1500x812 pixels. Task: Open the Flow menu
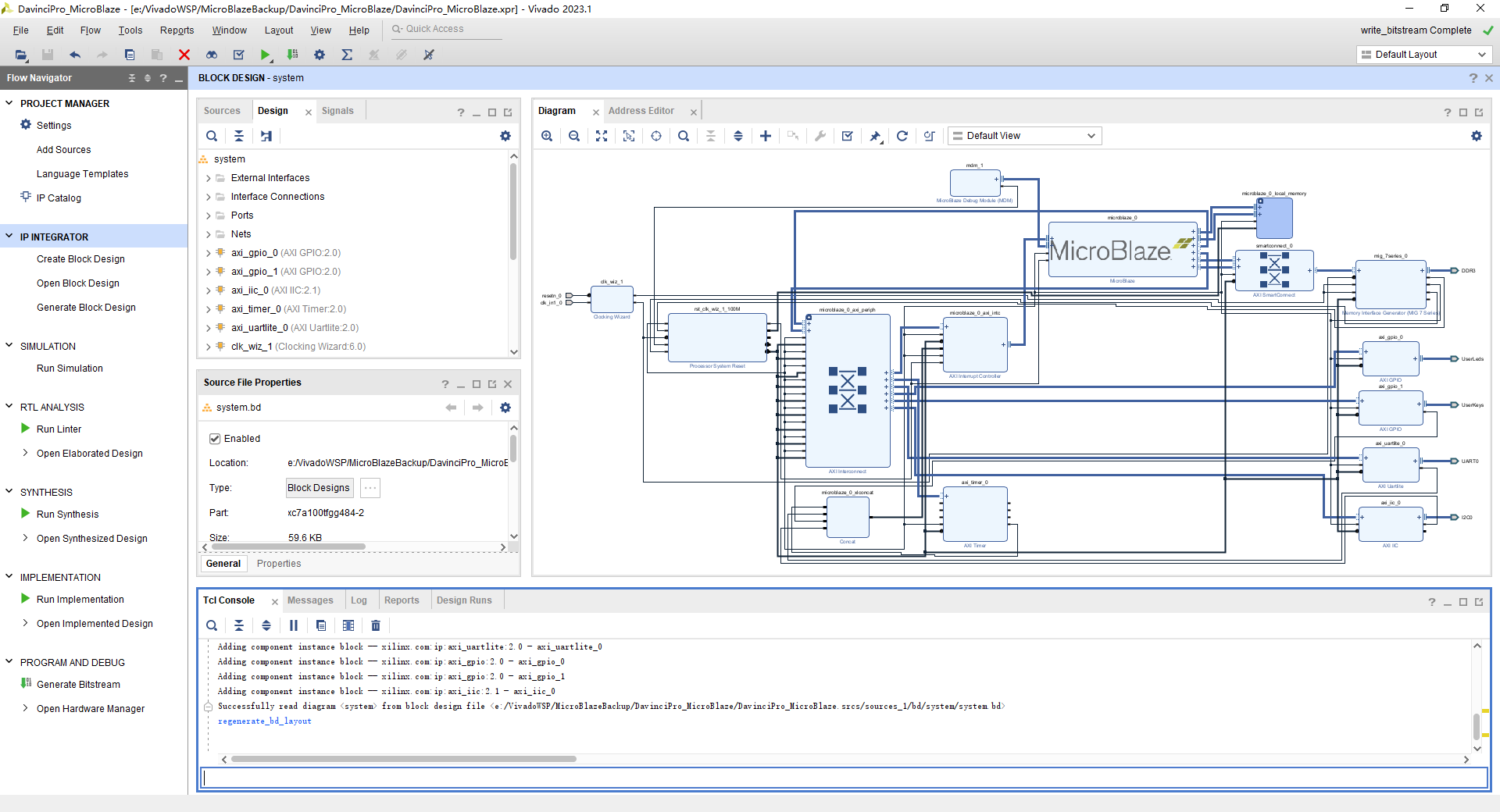click(x=91, y=30)
